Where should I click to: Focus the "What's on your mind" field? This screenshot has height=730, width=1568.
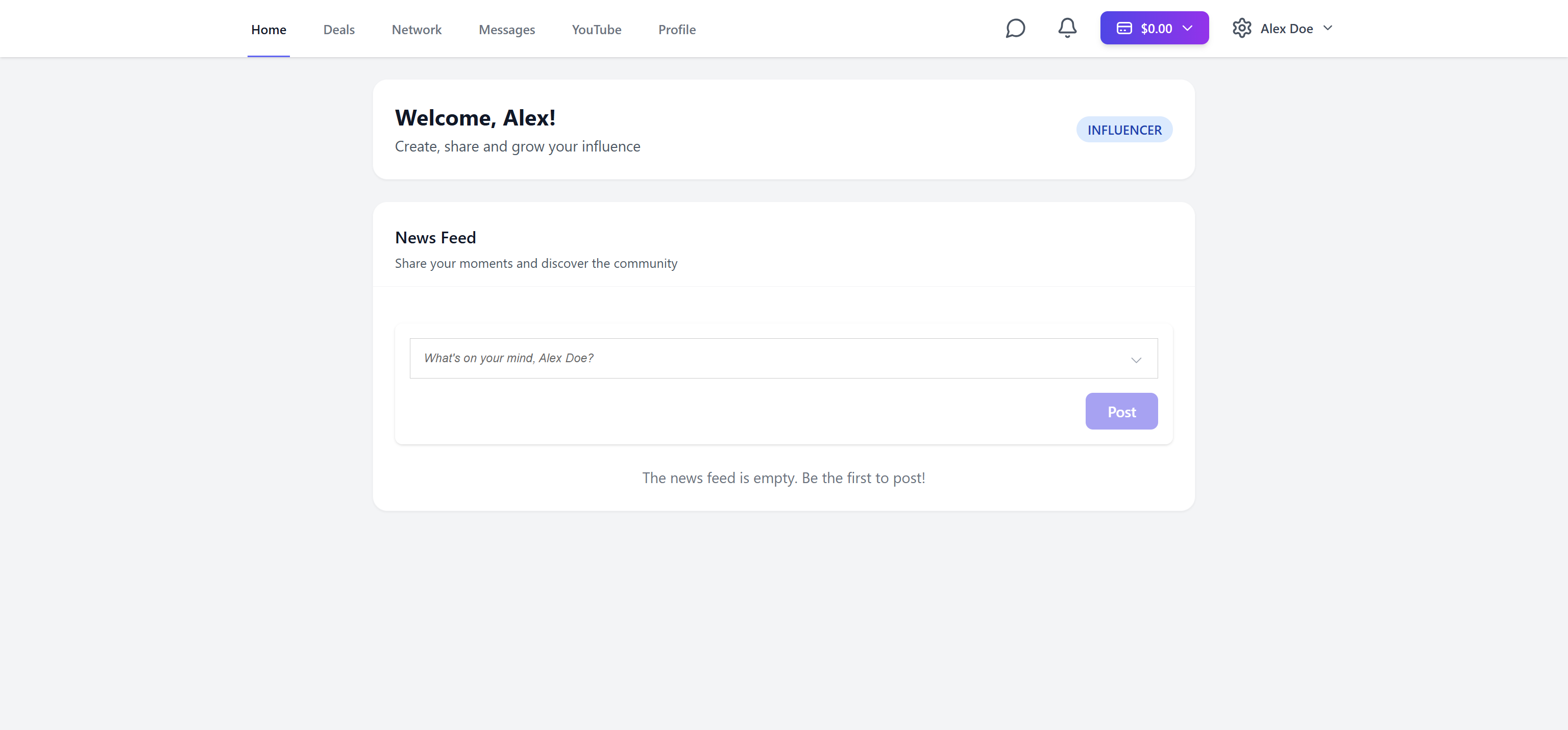coord(783,358)
